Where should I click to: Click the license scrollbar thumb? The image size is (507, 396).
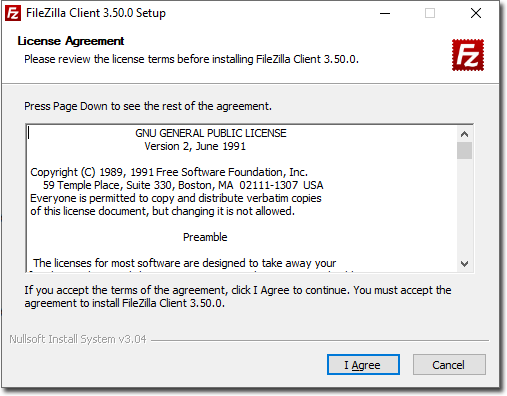click(x=464, y=151)
